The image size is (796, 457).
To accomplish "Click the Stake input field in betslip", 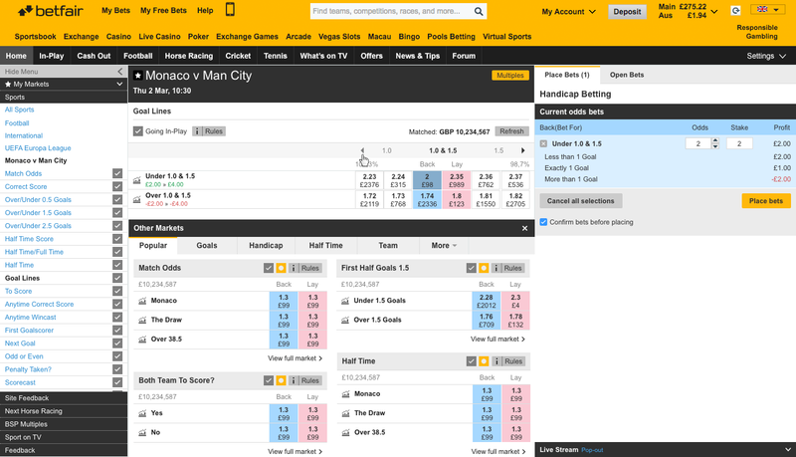I will coord(739,144).
